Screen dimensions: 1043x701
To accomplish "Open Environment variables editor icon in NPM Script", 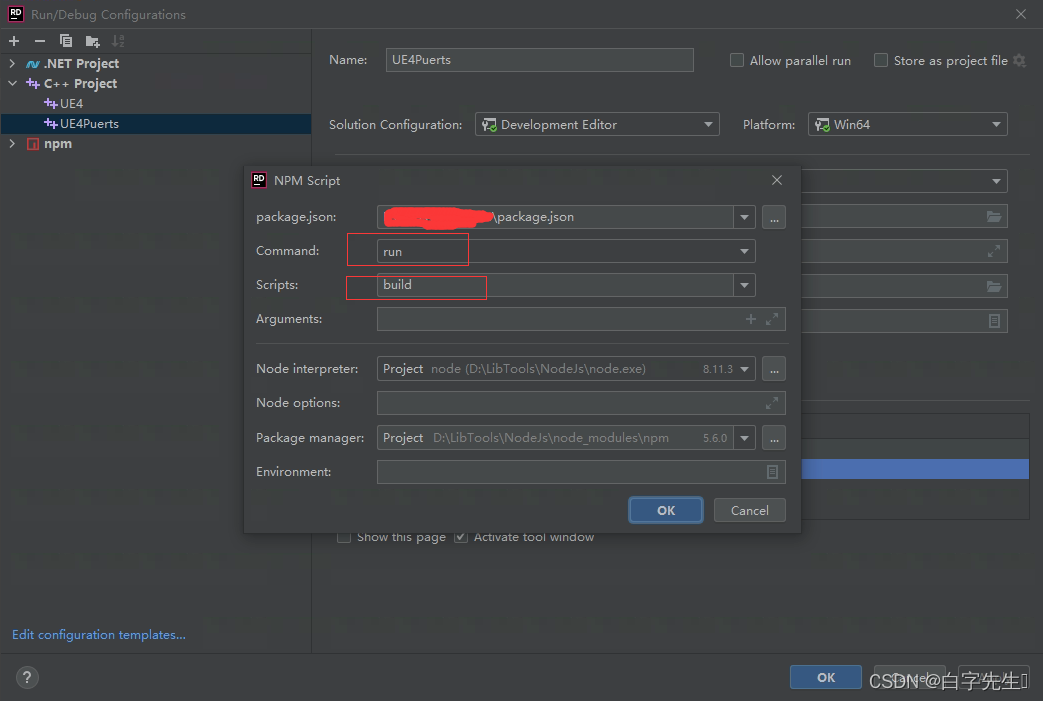I will tap(772, 472).
